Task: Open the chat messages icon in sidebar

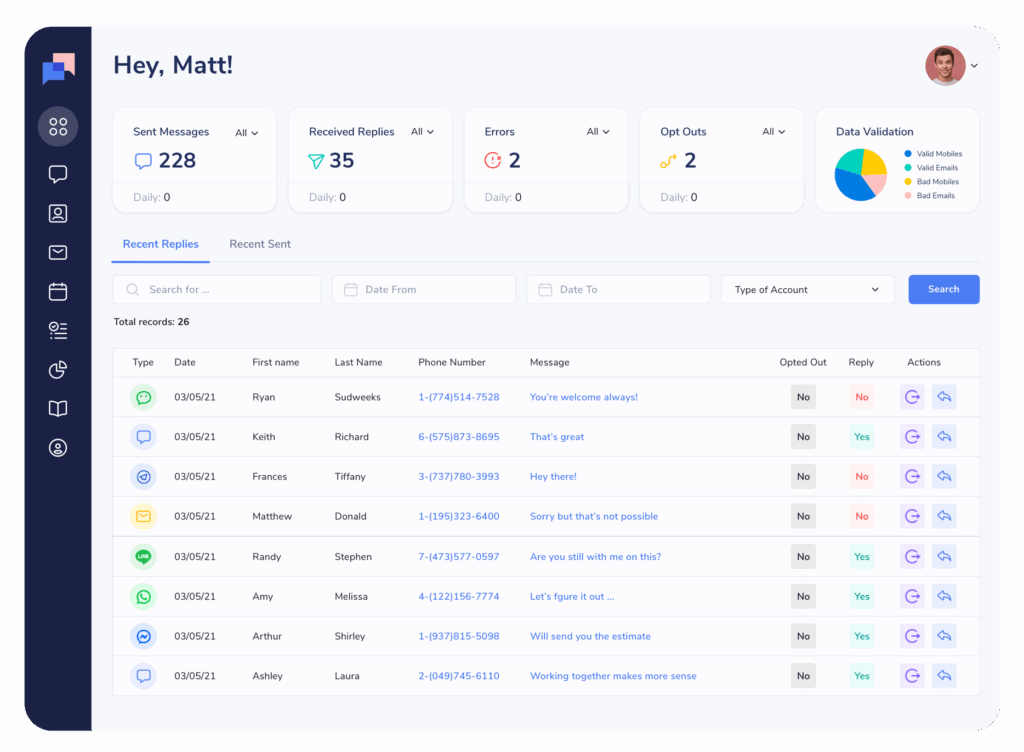Action: point(58,174)
